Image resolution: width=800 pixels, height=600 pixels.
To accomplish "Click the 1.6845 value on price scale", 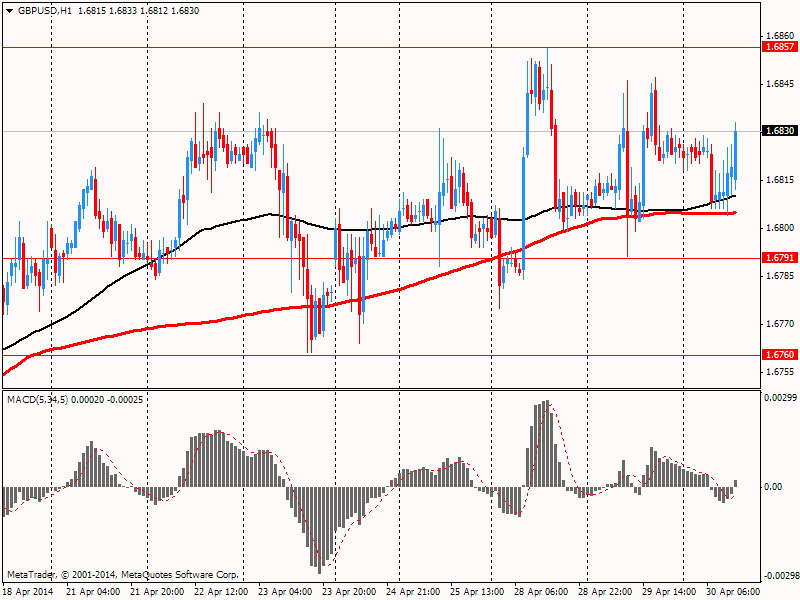I will [778, 84].
